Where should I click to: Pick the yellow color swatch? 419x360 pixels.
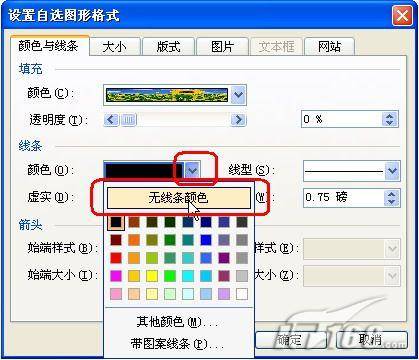pyautogui.click(x=152, y=276)
